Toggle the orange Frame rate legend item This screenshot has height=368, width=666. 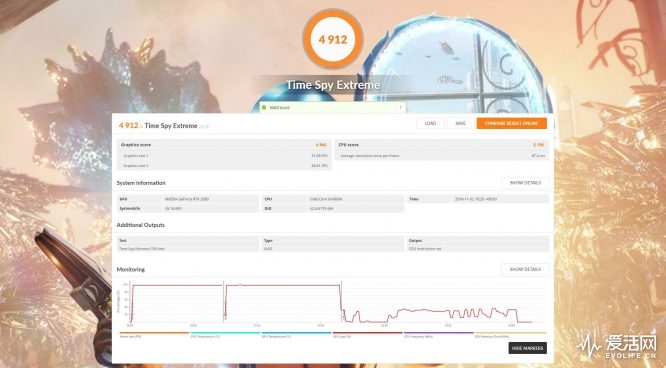pyautogui.click(x=154, y=335)
